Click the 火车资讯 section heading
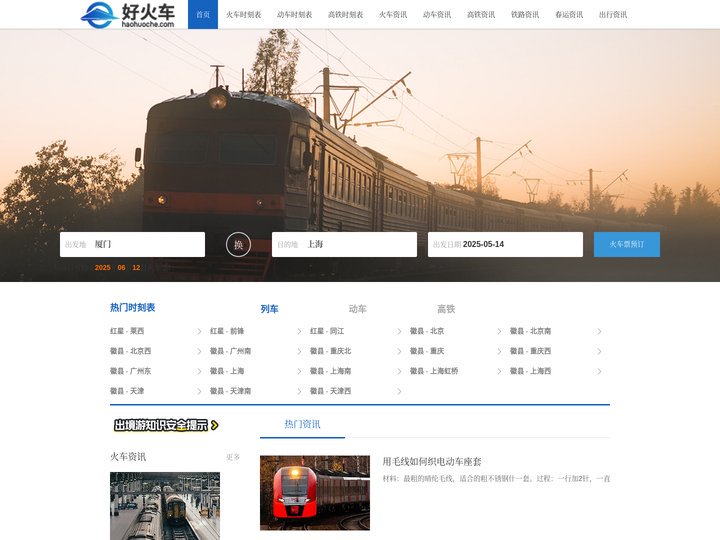Screen dimensions: 720x540 (x=128, y=457)
